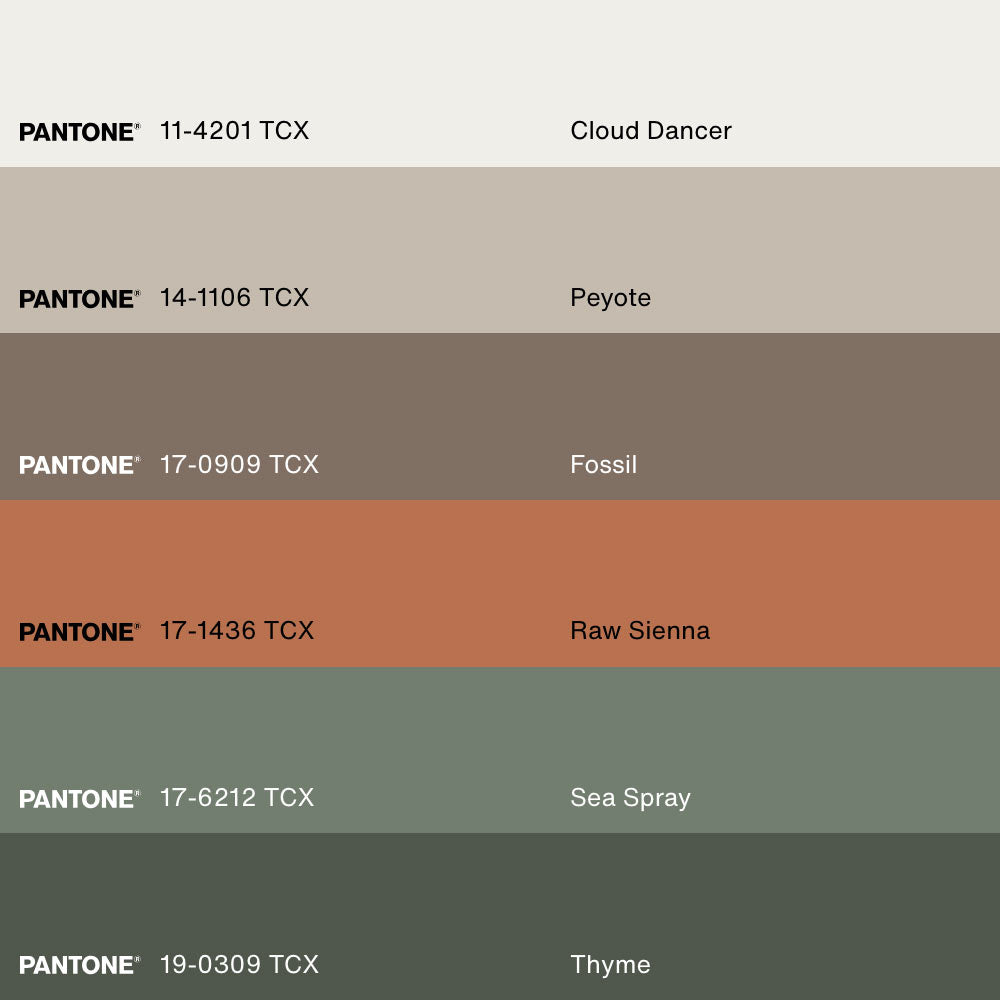Select the color code 17-1436 TCX

click(237, 631)
